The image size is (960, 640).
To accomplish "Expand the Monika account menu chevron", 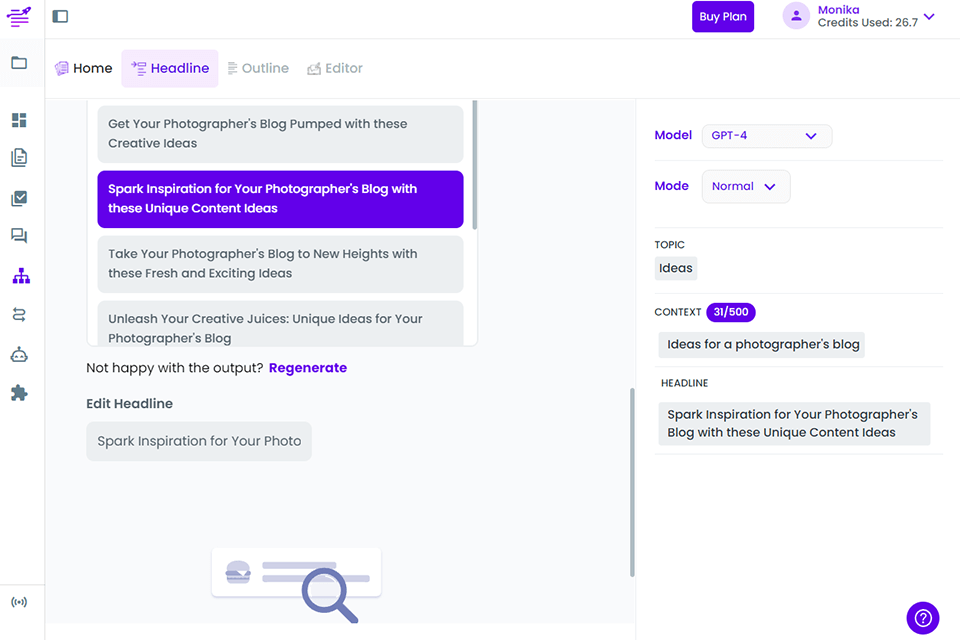I will pyautogui.click(x=929, y=17).
